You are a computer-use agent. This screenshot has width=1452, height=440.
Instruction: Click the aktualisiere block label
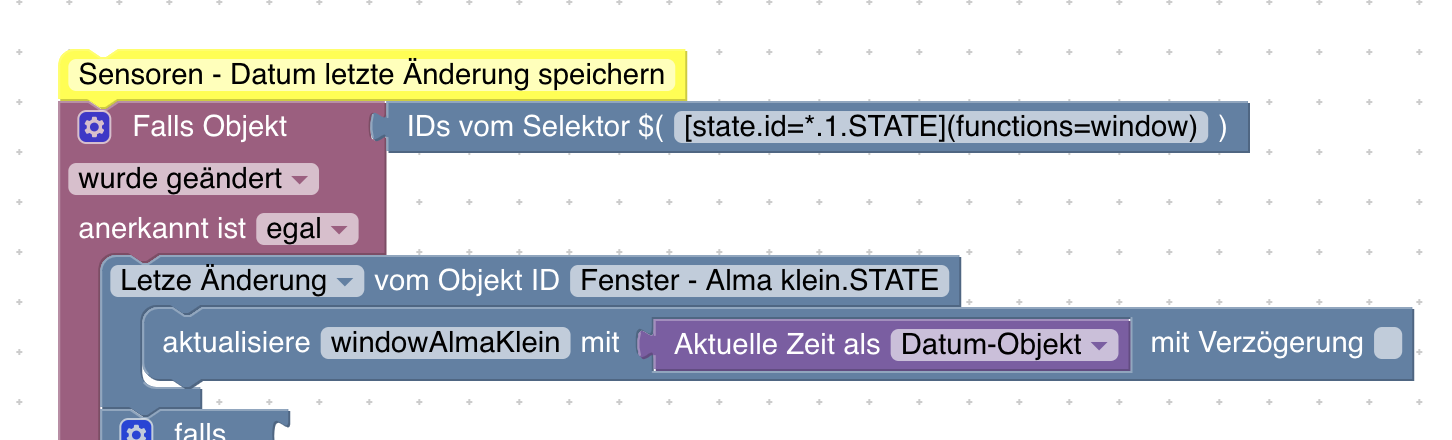coord(236,344)
